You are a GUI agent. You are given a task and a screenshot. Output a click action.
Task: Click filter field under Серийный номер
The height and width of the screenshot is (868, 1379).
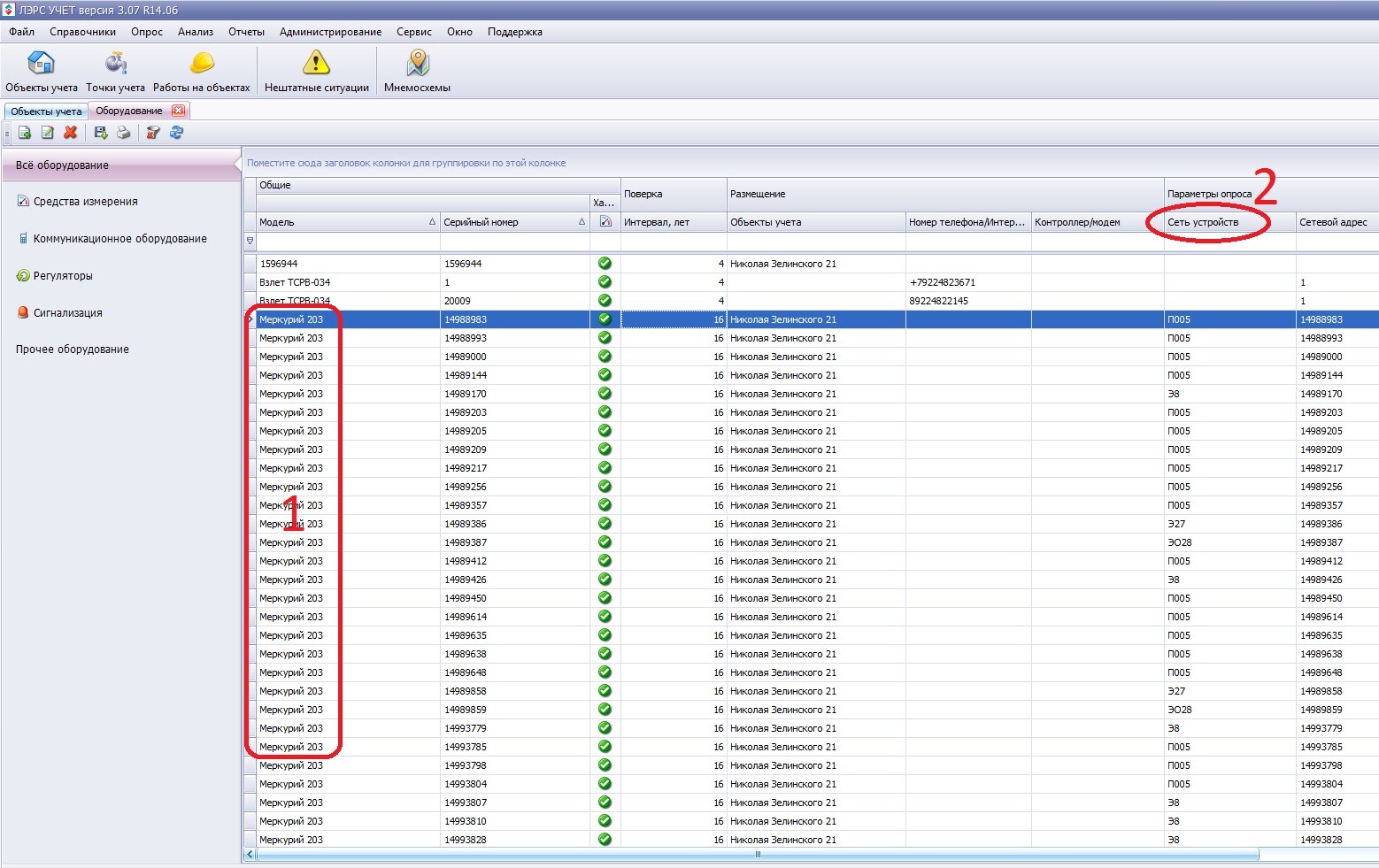[x=515, y=242]
